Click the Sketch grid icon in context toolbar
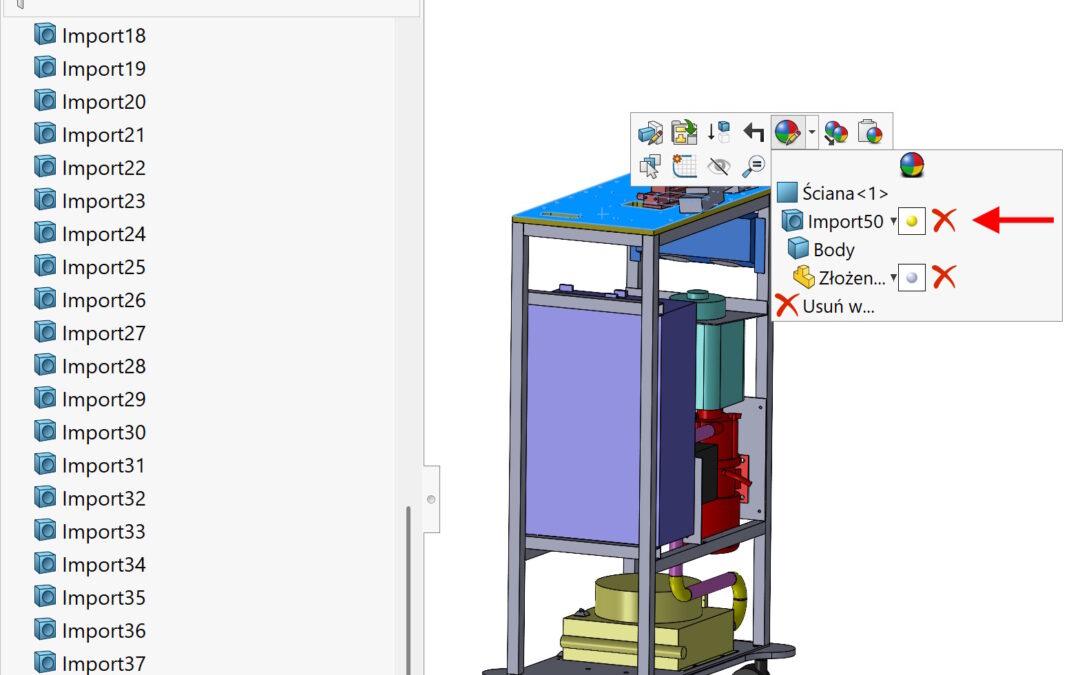Screen dimensions: 1080x675 pyautogui.click(x=684, y=166)
